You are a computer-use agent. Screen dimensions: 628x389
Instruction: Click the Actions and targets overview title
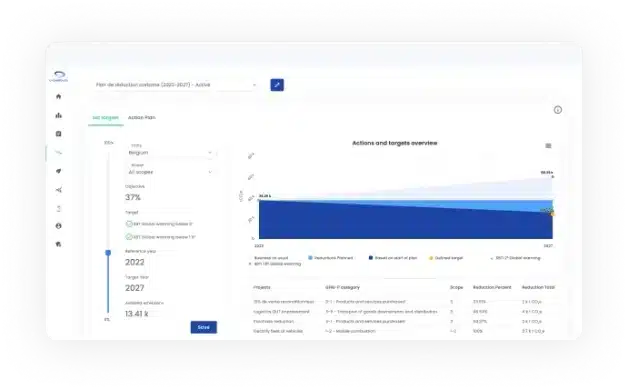tap(395, 143)
